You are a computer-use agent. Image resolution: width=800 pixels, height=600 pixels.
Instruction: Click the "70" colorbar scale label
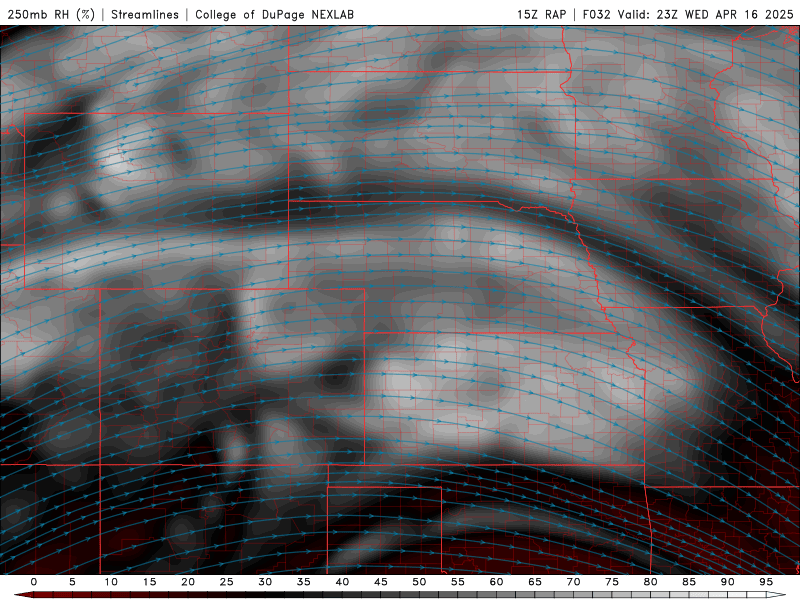coord(573,582)
